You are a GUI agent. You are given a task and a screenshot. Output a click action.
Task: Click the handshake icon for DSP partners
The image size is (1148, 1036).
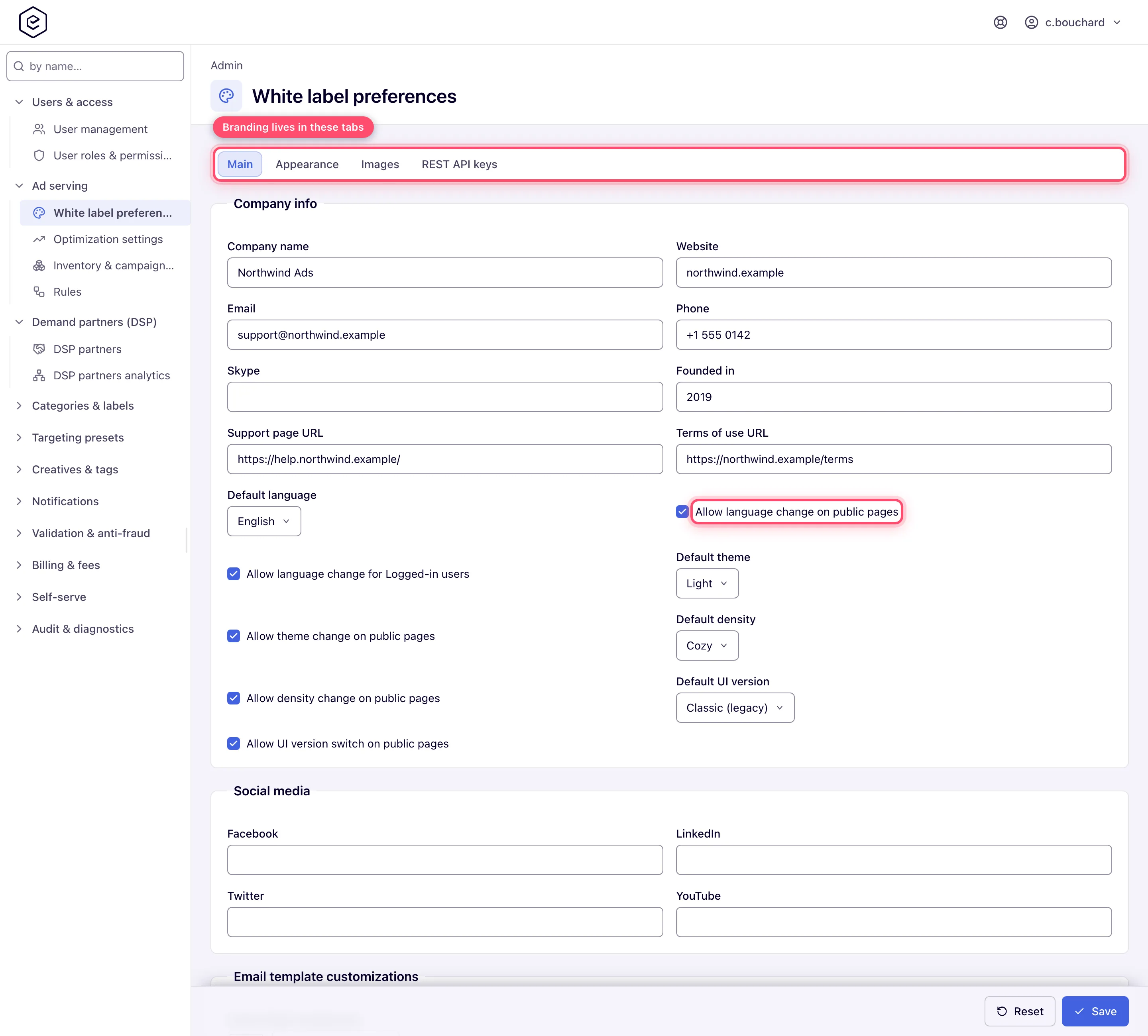click(39, 349)
